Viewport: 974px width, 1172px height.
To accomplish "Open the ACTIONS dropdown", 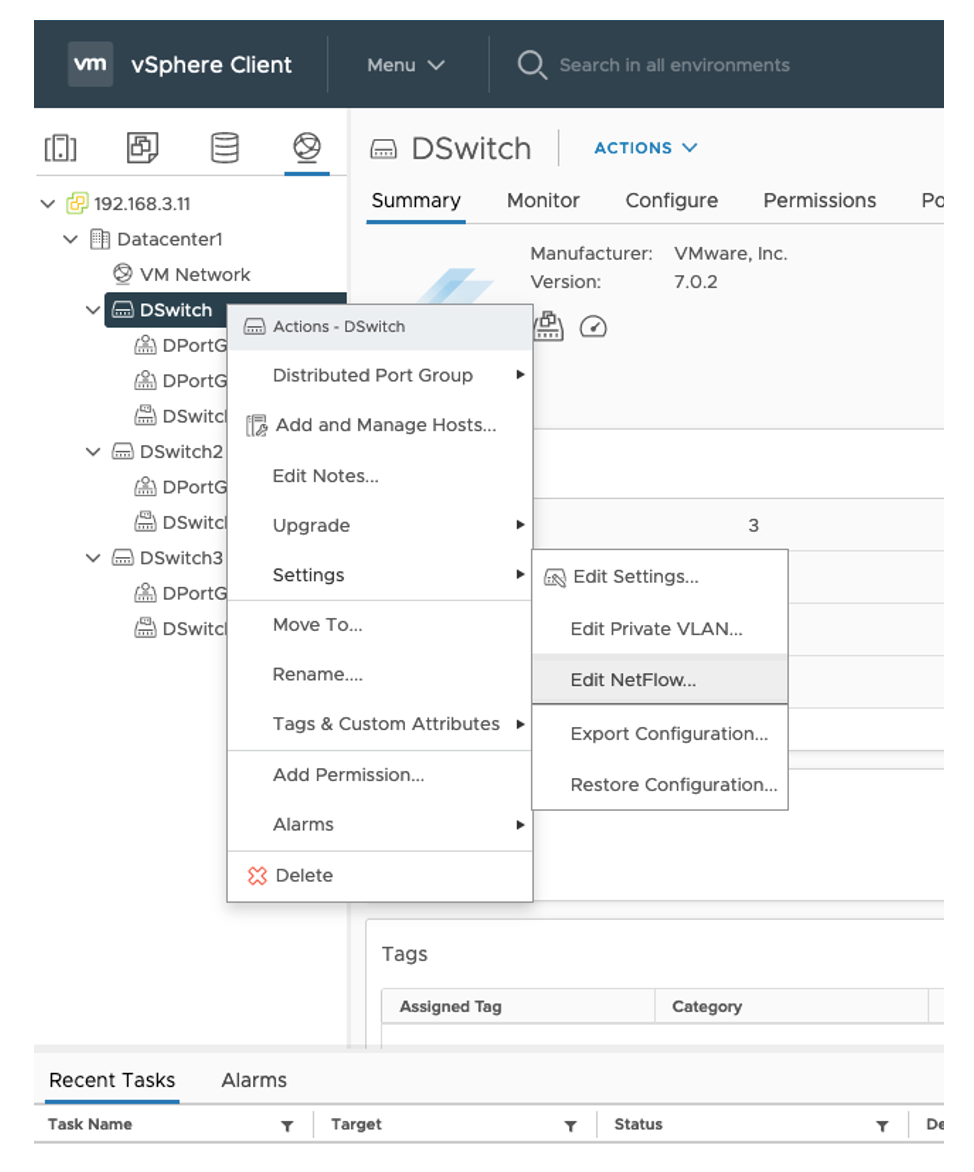I will (x=646, y=148).
